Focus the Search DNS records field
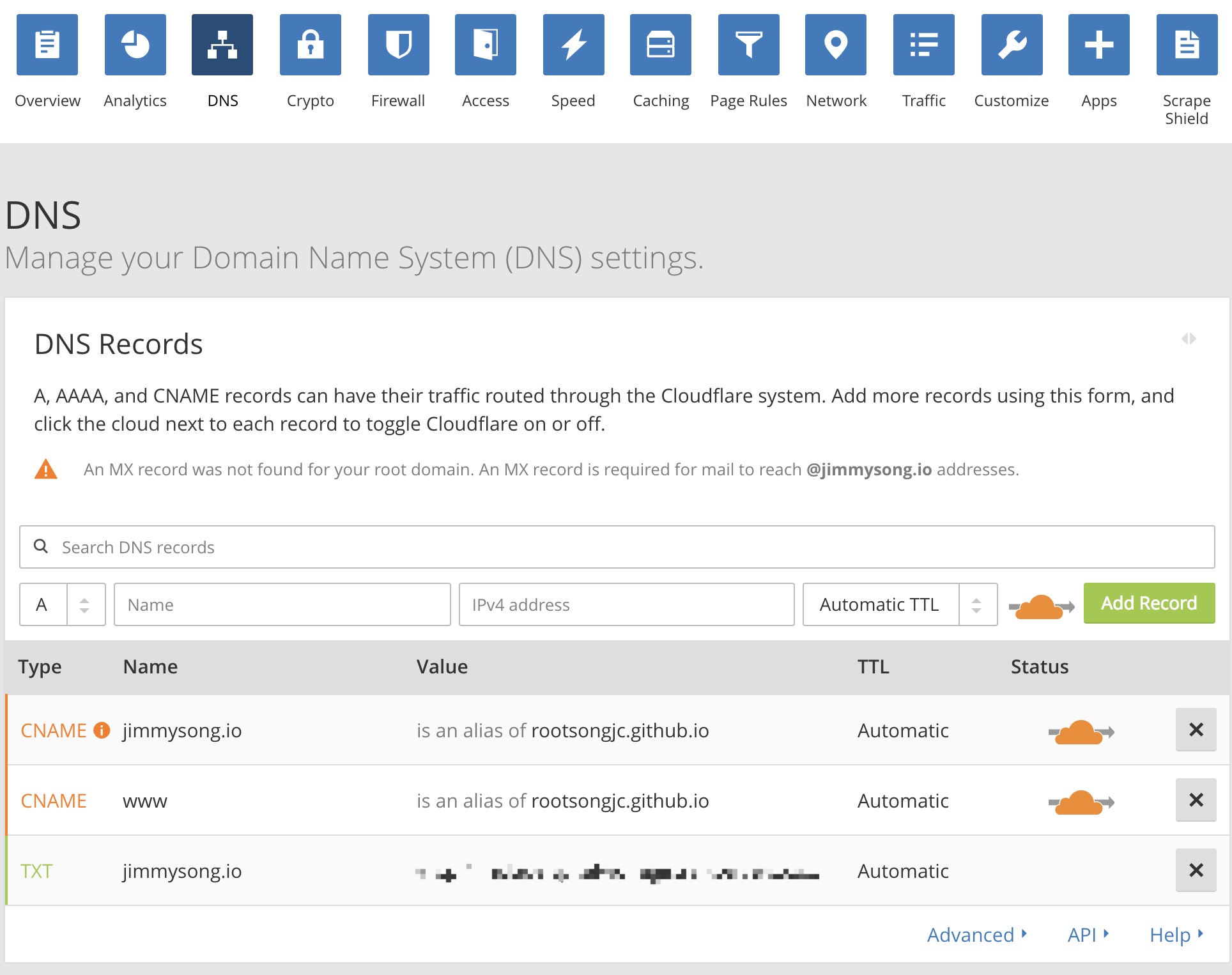This screenshot has height=975, width=1232. tap(617, 547)
